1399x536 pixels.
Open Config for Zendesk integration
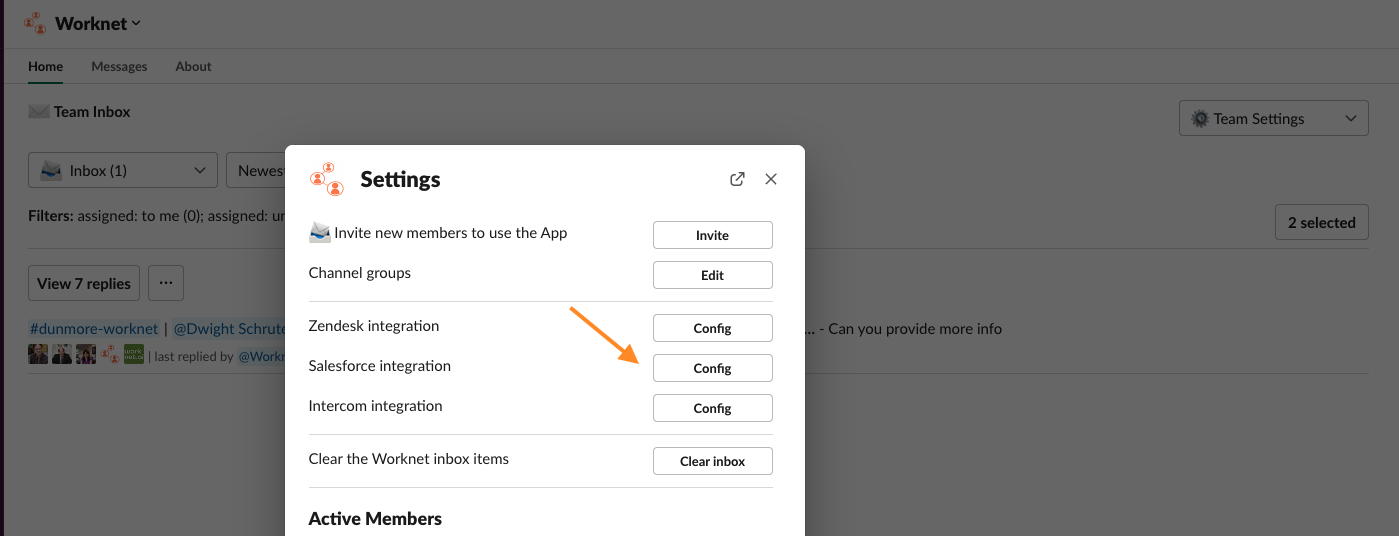712,328
